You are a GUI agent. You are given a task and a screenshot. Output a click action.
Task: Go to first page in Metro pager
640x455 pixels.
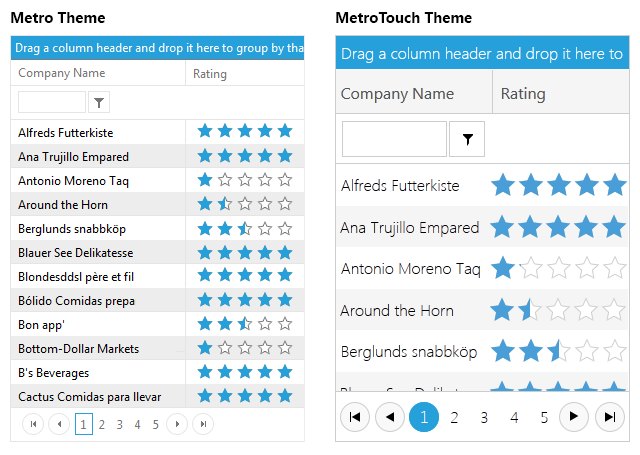(33, 424)
